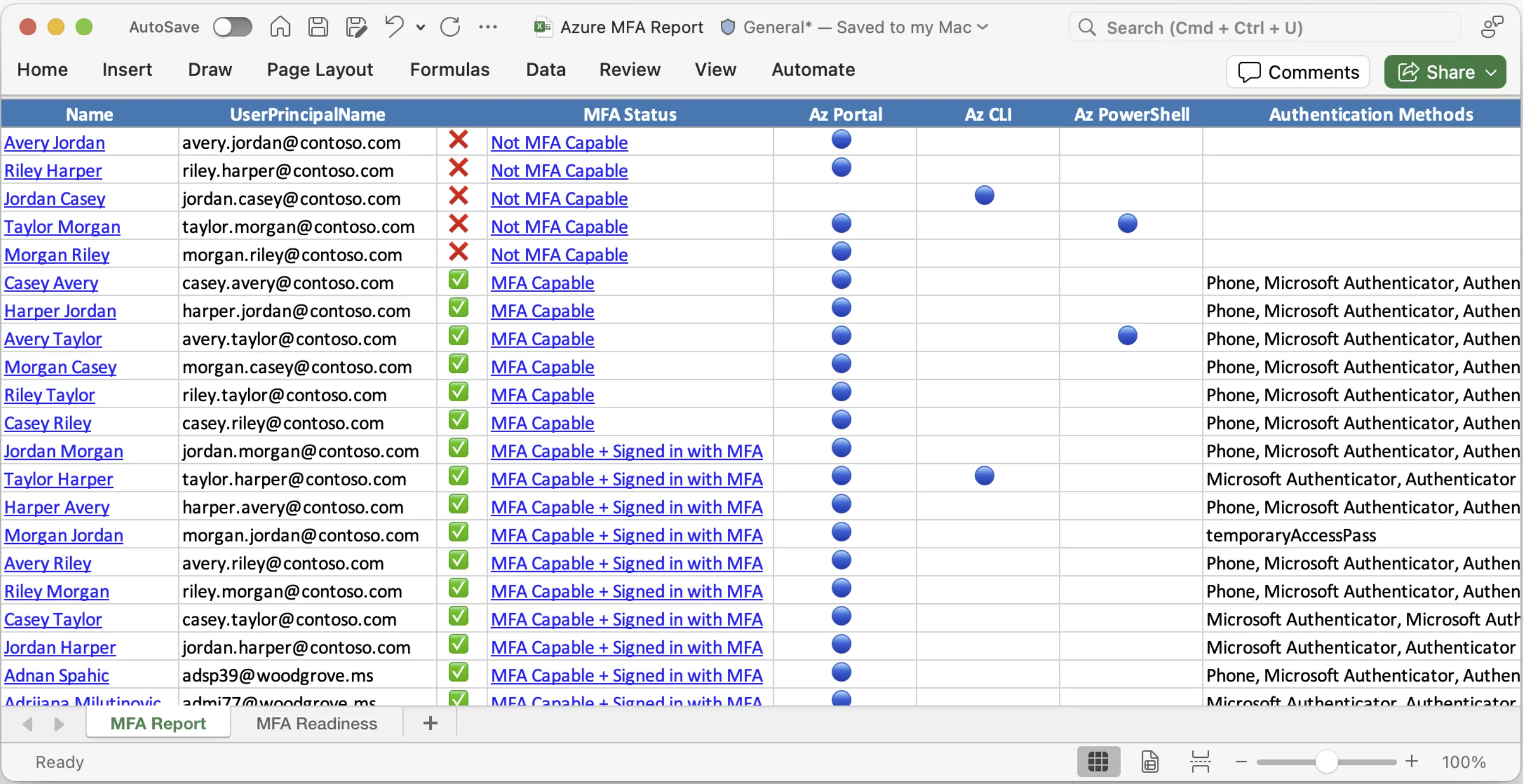The image size is (1523, 784).
Task: Click the Azure MFA Report document title
Action: pyautogui.click(x=632, y=27)
